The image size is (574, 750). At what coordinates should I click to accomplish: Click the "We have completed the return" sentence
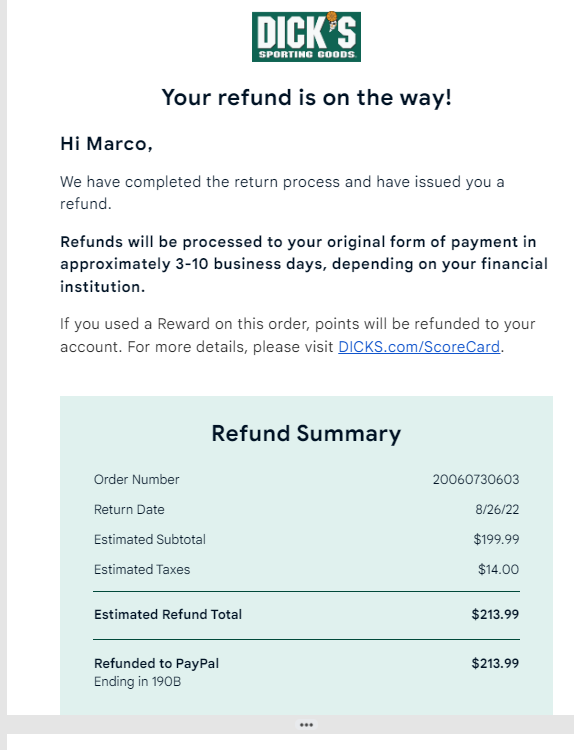(x=282, y=193)
